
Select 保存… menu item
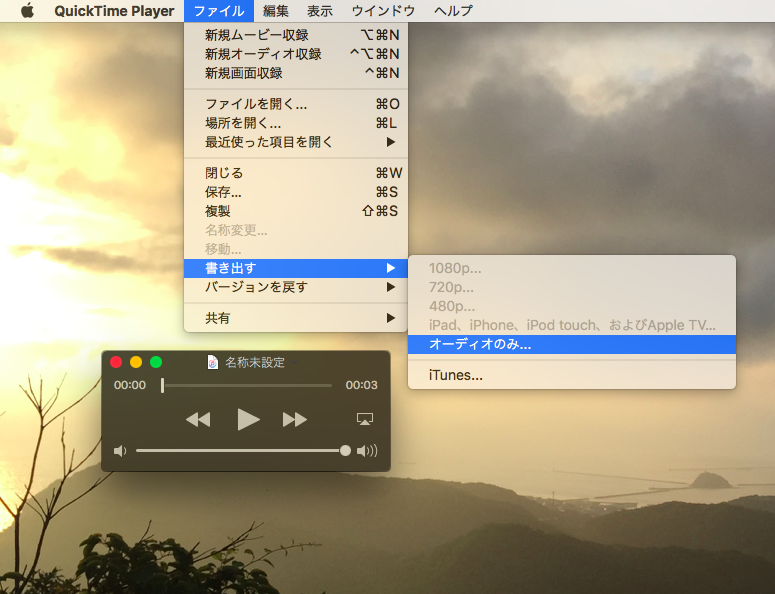tap(296, 192)
